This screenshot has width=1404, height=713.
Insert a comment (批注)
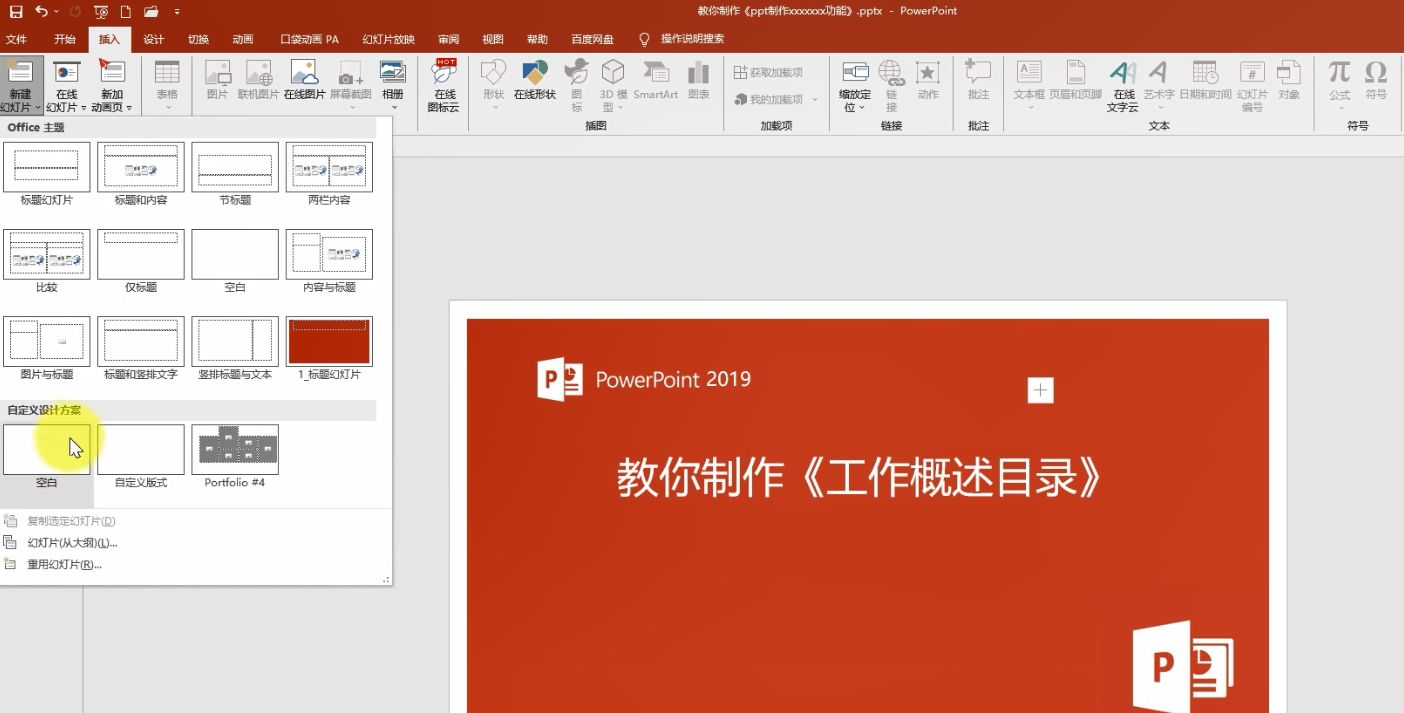coord(978,79)
